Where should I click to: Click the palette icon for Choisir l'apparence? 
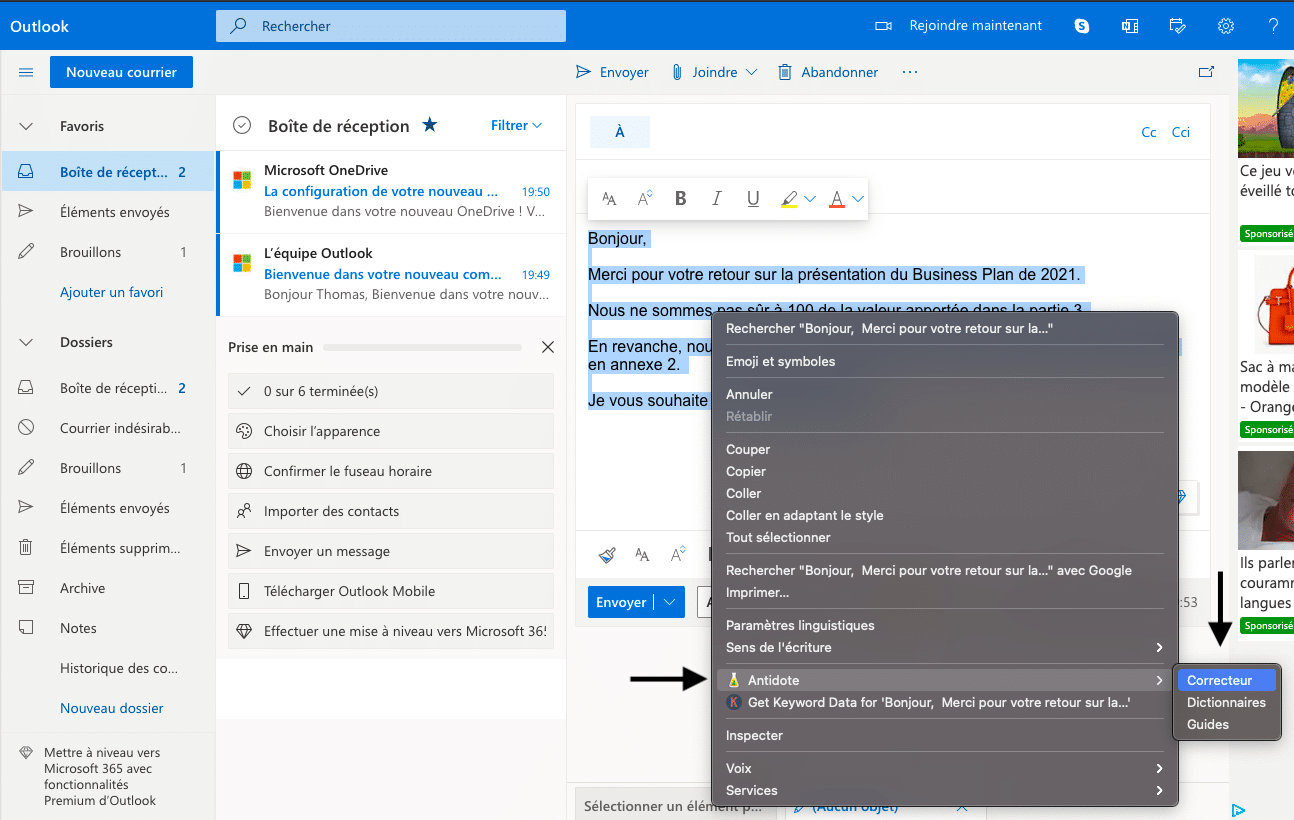(x=244, y=431)
